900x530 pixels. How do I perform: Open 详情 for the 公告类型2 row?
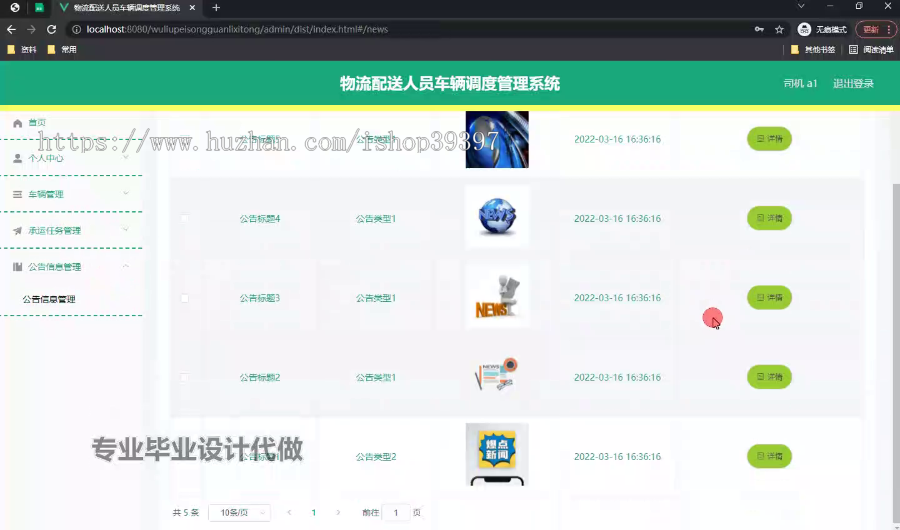click(x=769, y=456)
